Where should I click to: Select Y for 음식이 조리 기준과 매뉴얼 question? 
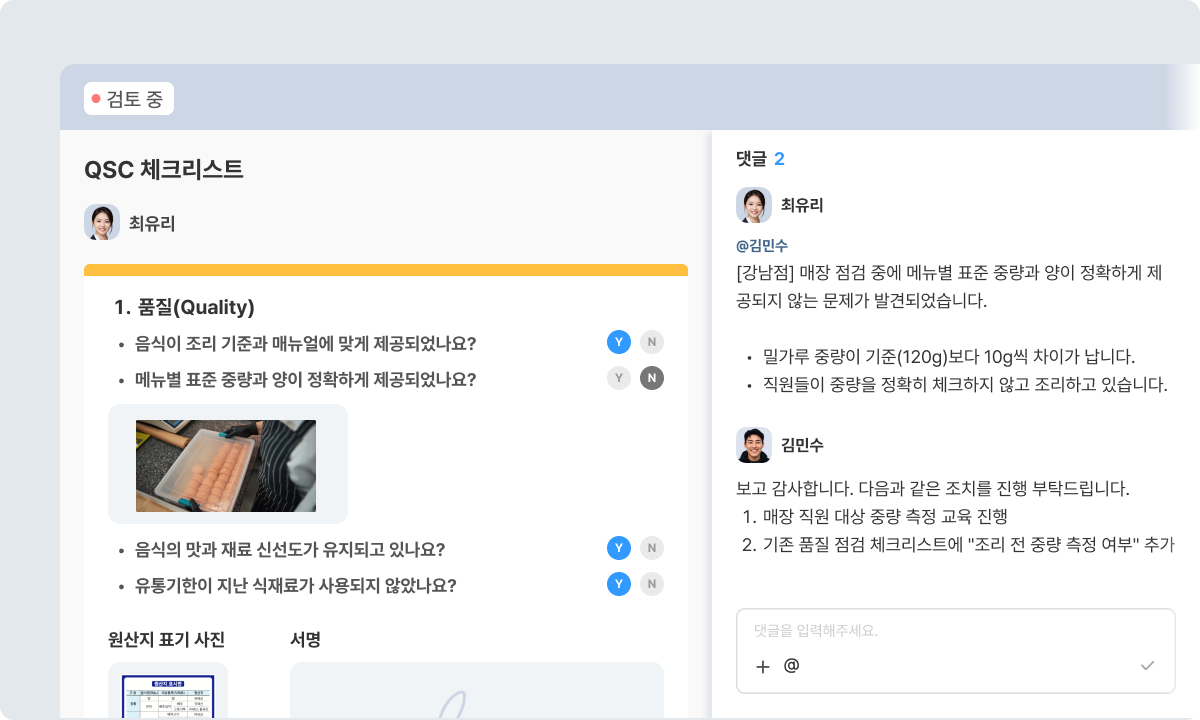[619, 343]
